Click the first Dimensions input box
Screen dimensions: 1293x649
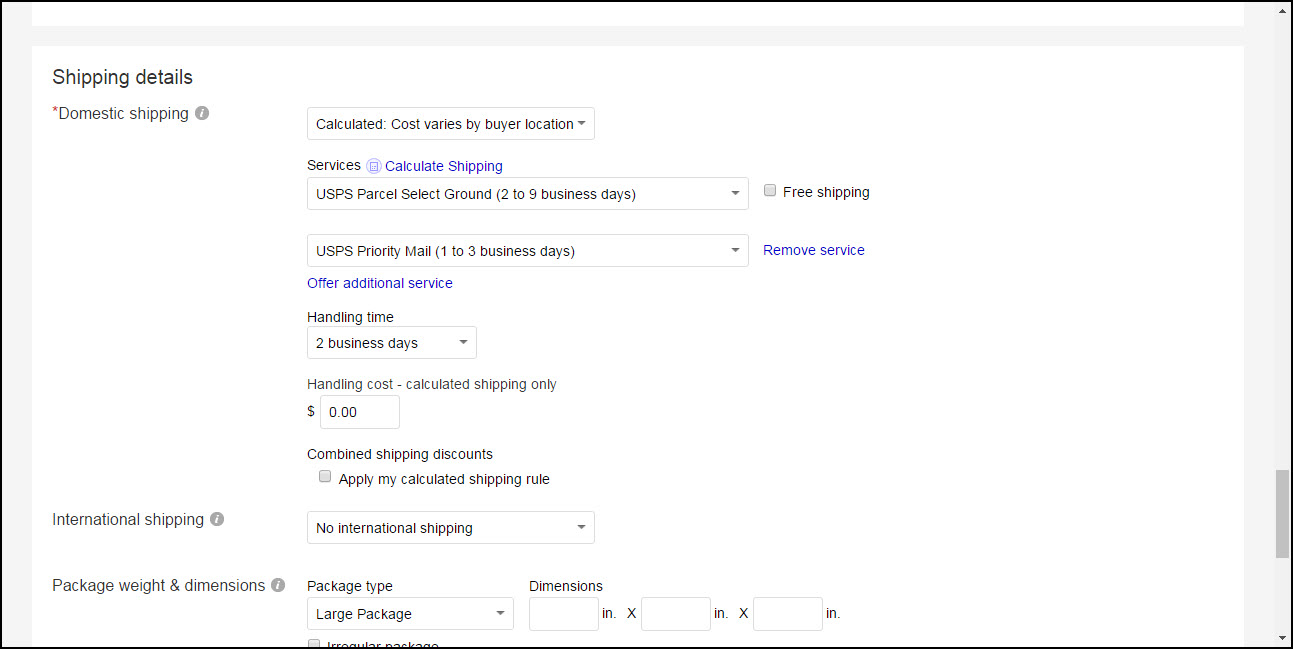(563, 614)
